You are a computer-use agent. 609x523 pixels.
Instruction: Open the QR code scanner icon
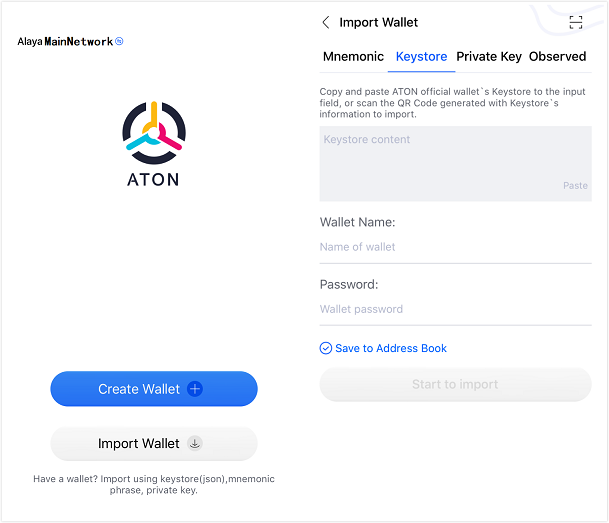pos(575,22)
